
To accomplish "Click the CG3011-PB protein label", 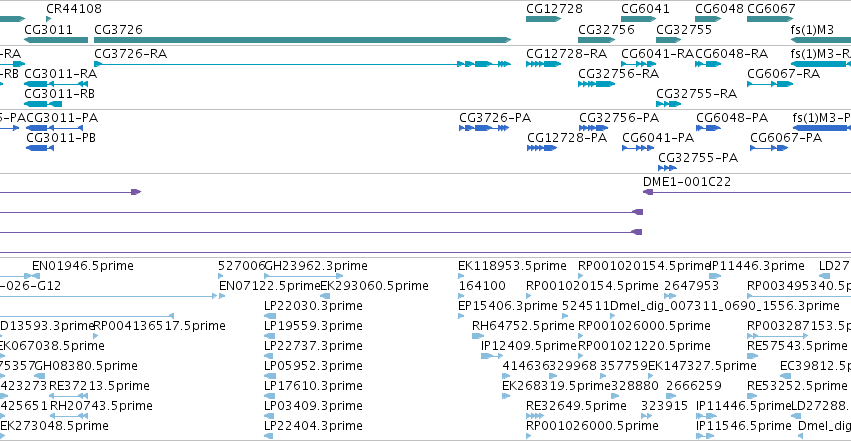I will click(x=61, y=138).
